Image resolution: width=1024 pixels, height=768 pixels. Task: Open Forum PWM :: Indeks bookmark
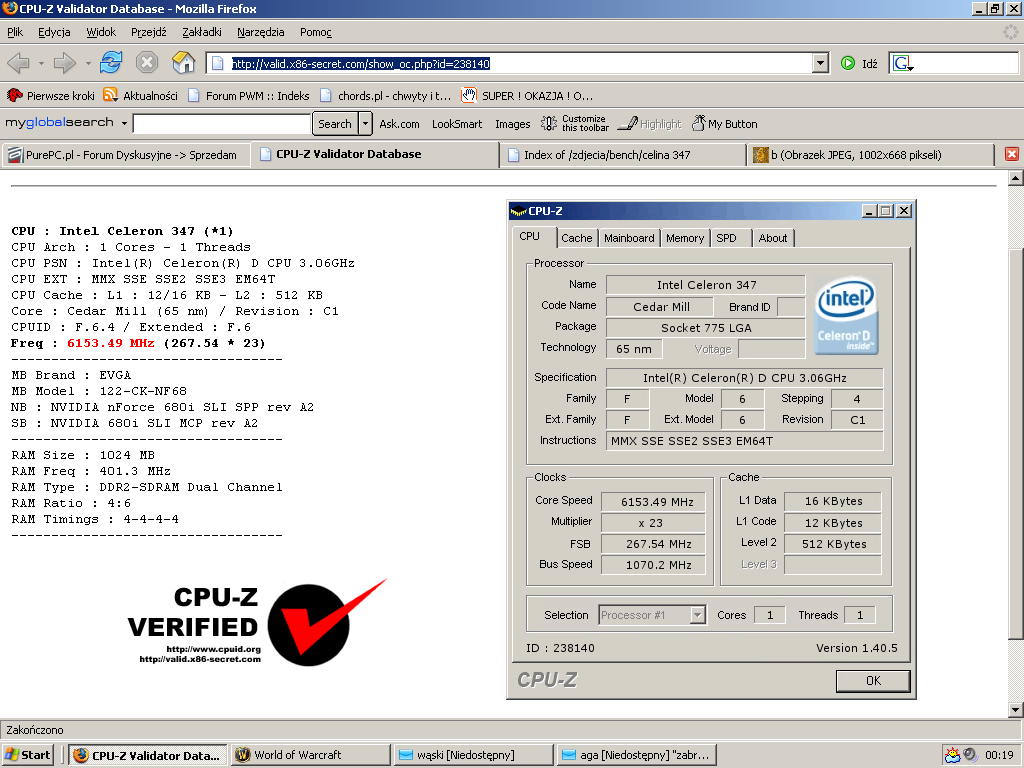(248, 96)
